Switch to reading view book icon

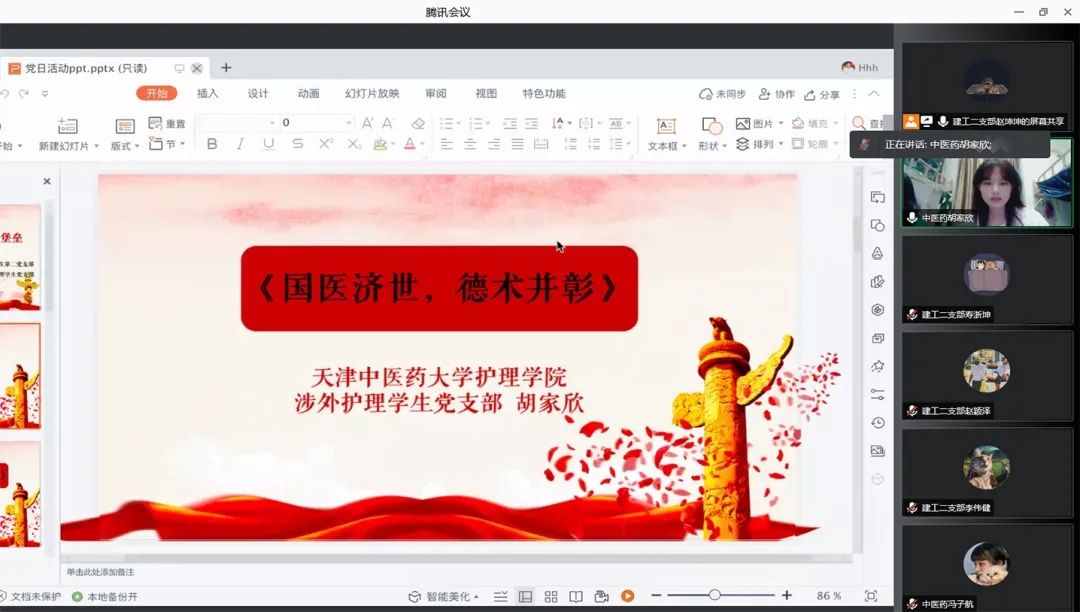pos(576,596)
